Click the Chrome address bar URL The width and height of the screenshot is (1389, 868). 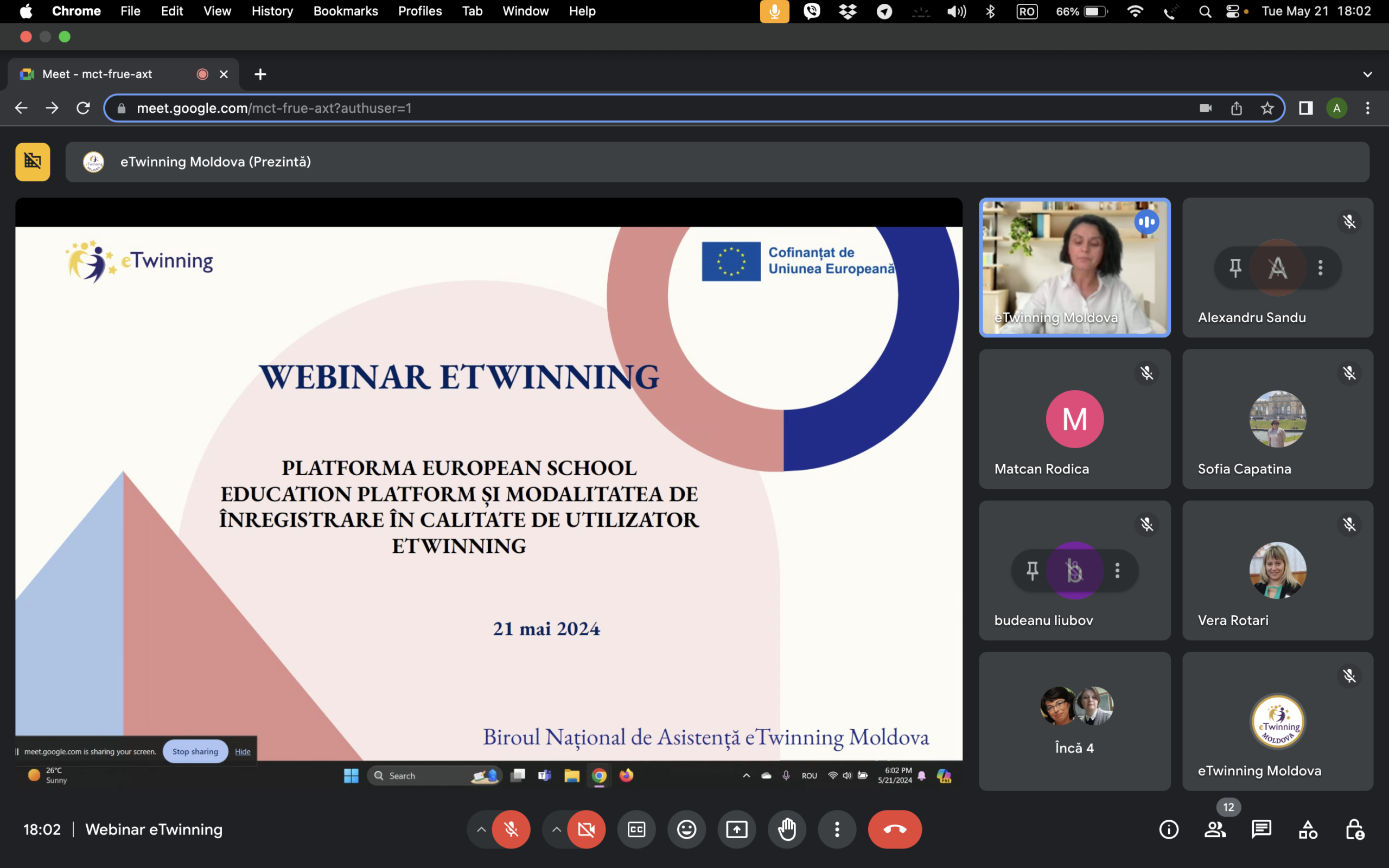point(275,108)
